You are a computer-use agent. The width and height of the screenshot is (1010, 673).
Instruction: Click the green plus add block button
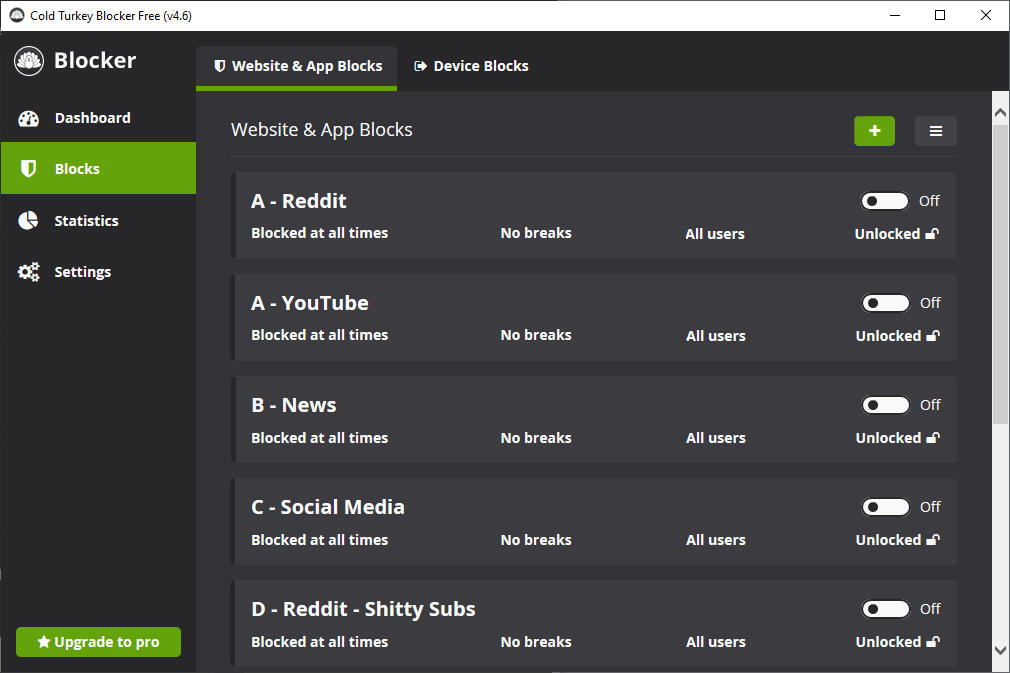874,131
